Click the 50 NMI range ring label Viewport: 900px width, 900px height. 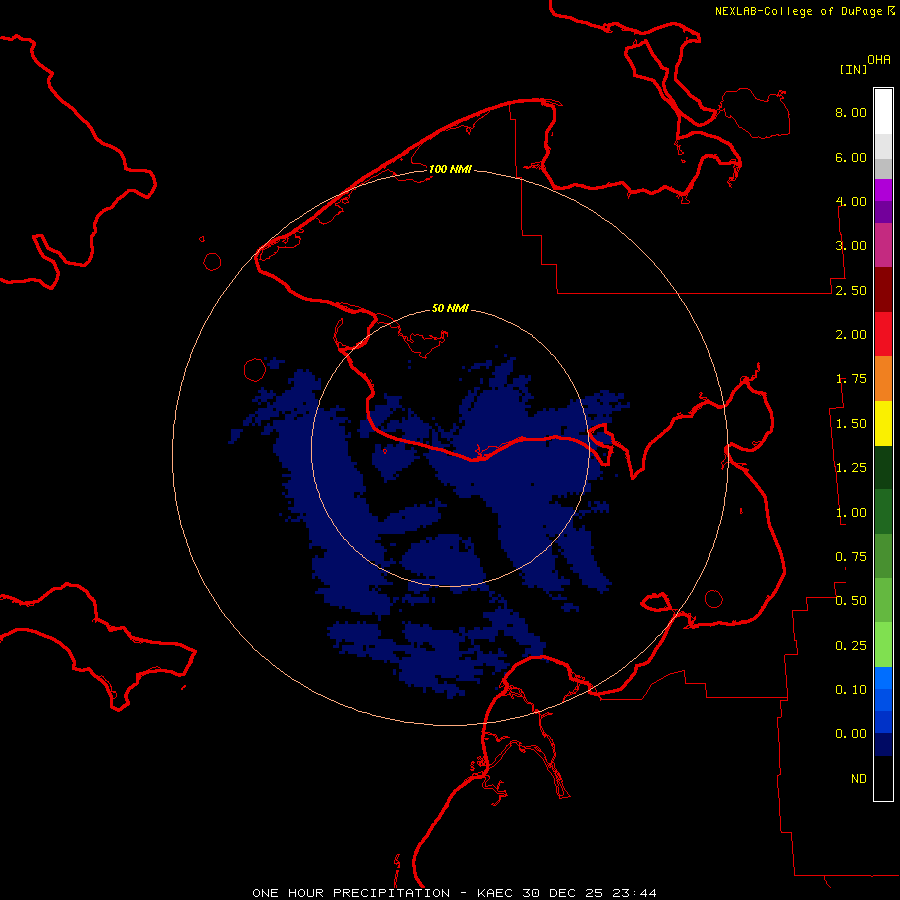450,309
